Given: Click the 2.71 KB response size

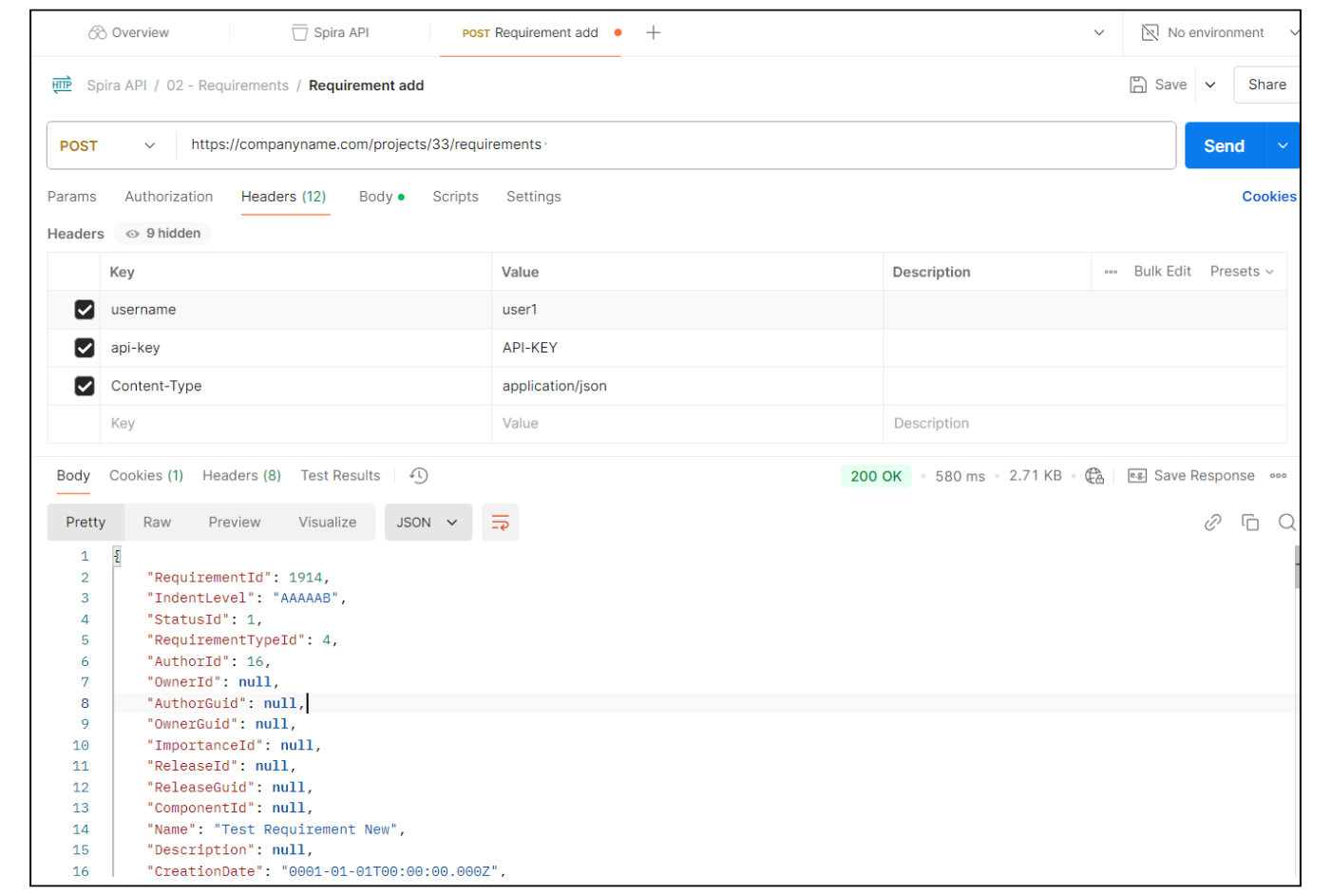Looking at the screenshot, I should tap(1036, 476).
